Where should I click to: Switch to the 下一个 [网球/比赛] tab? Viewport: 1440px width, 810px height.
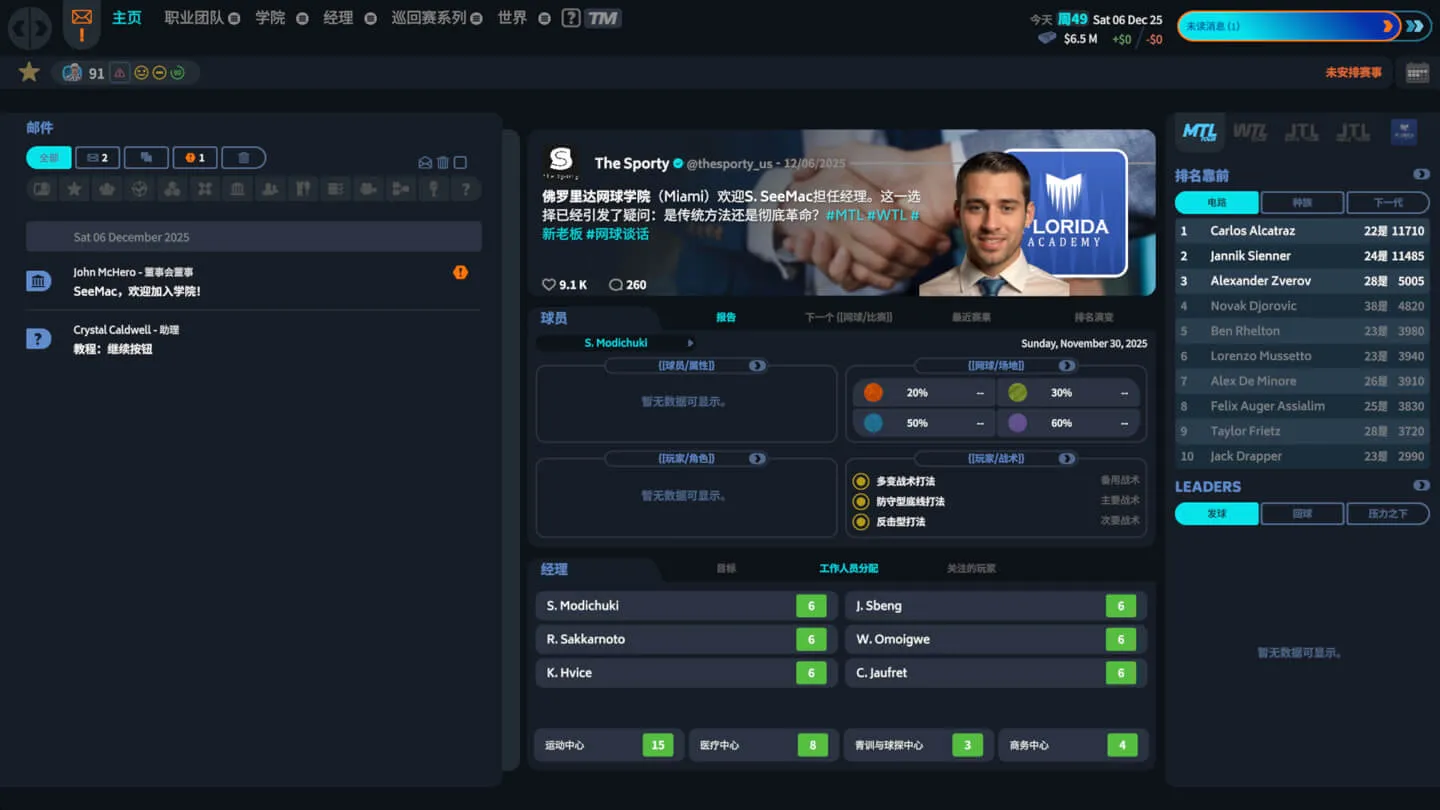[x=848, y=317]
